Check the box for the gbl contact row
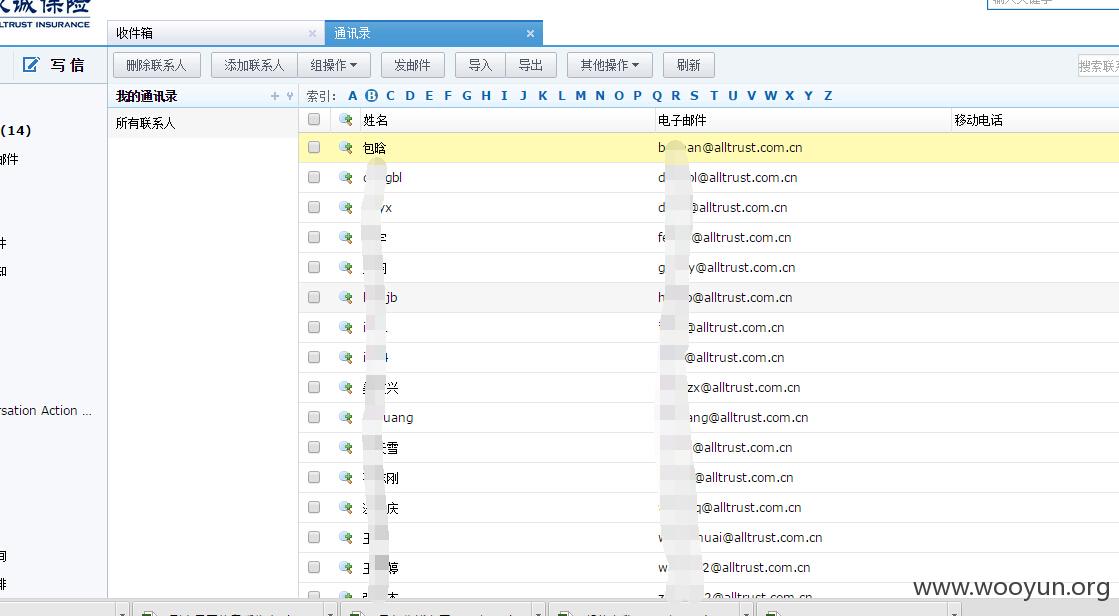The image size is (1119, 616). 314,177
